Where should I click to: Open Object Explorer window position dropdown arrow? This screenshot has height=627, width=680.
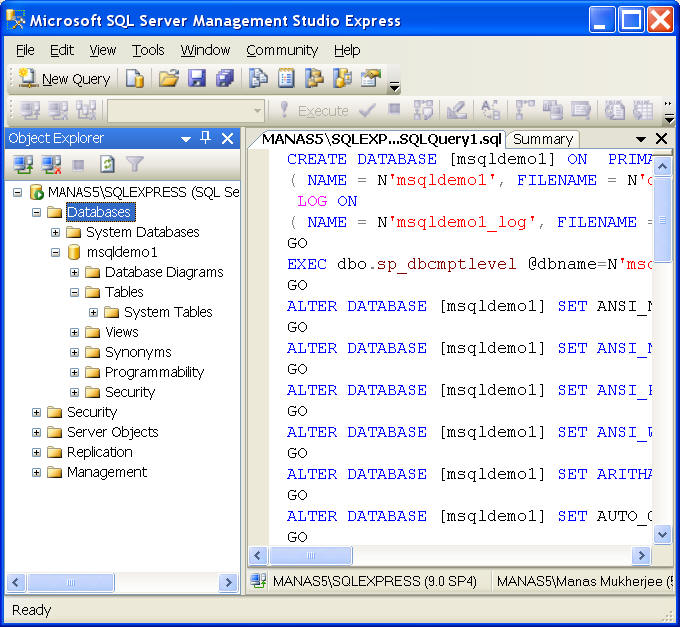186,139
